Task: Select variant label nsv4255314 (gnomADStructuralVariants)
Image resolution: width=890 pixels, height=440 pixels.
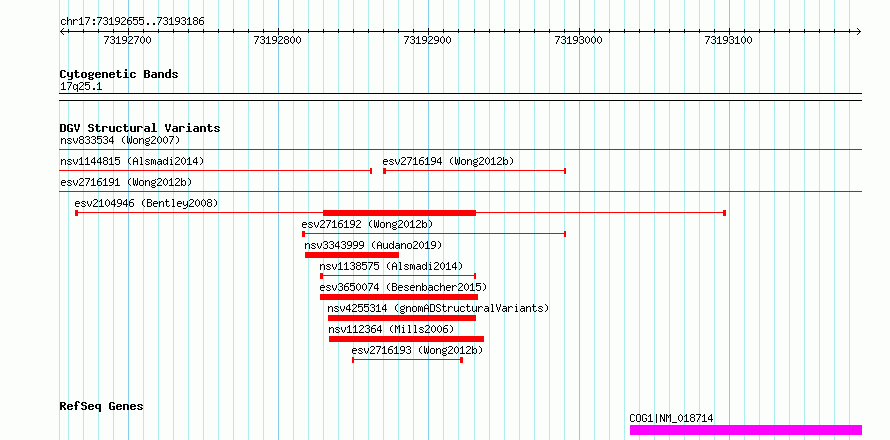Action: tap(439, 309)
